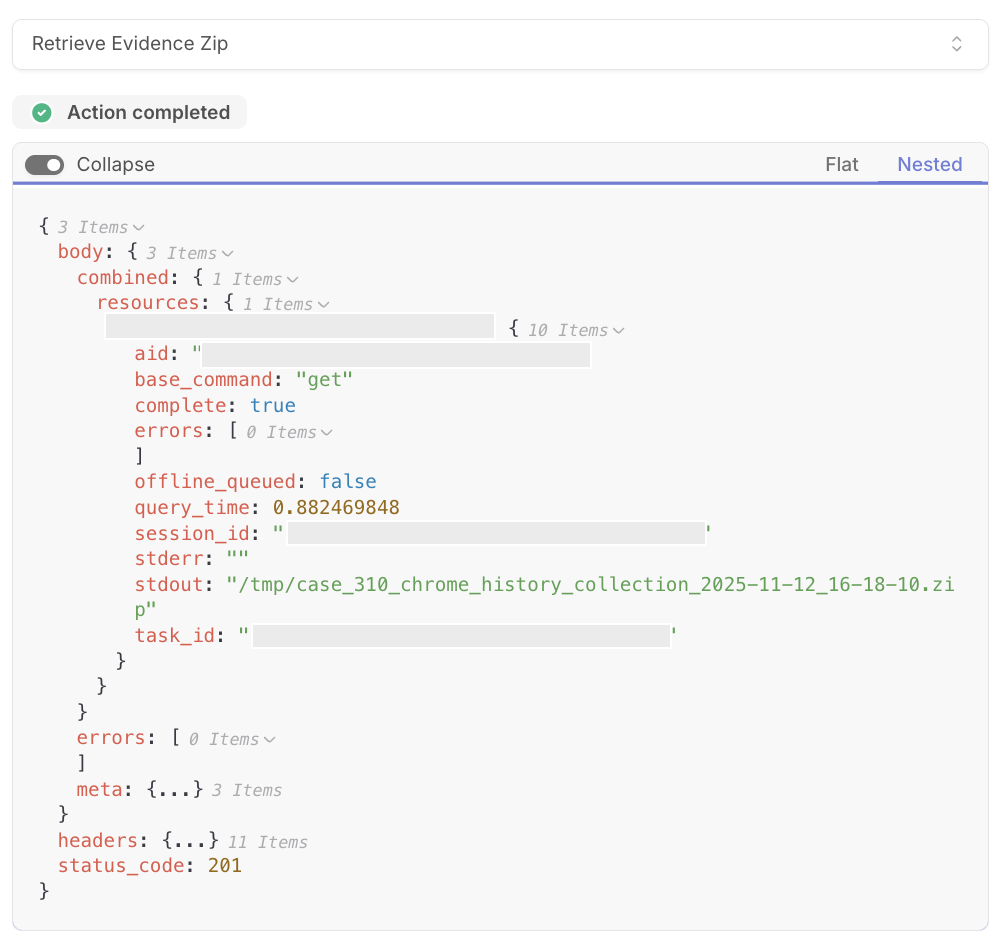This screenshot has height=950, width=1006.
Task: Click the up-down selector arrows icon
Action: coord(956,44)
